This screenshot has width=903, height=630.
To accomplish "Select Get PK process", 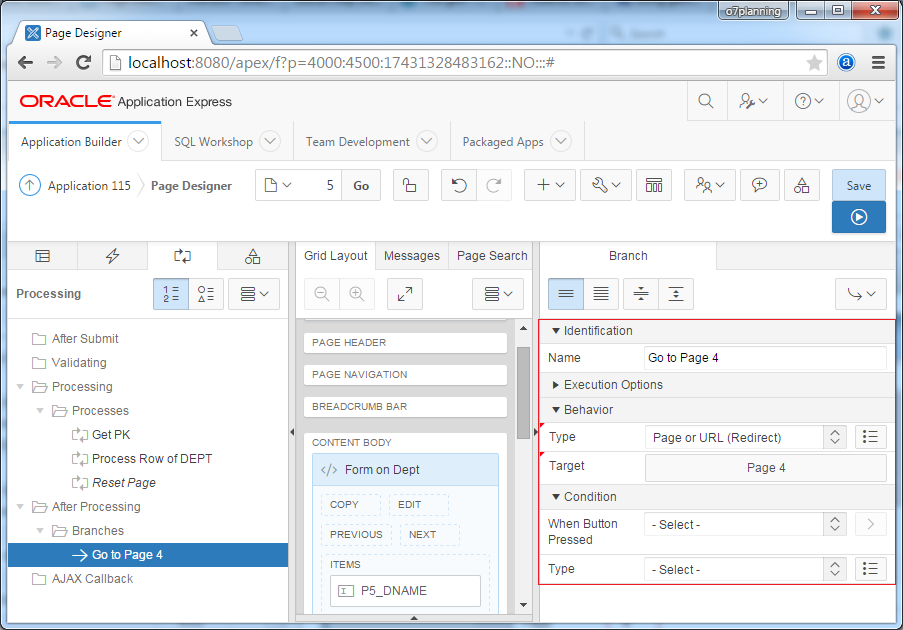I will [111, 435].
